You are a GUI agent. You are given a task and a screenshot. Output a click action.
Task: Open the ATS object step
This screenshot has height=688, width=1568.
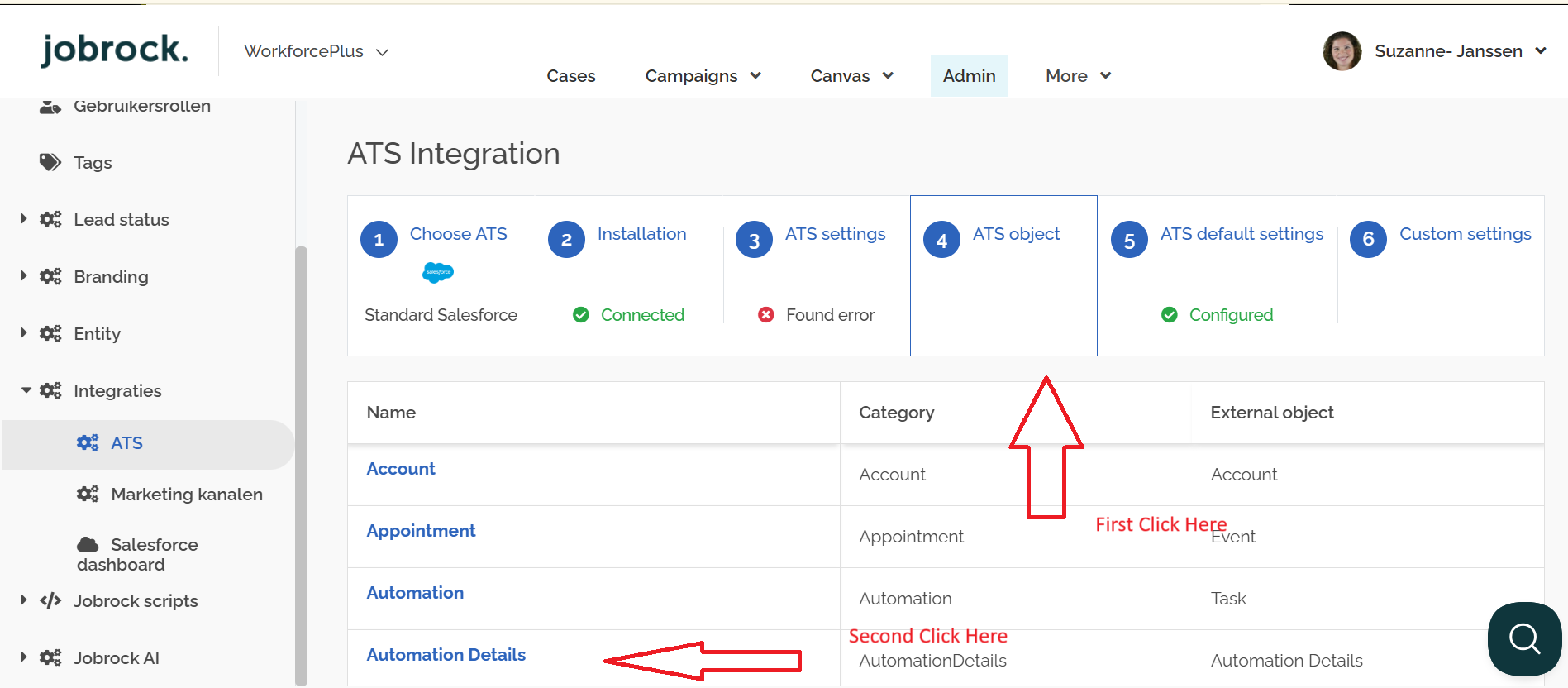click(x=1016, y=234)
